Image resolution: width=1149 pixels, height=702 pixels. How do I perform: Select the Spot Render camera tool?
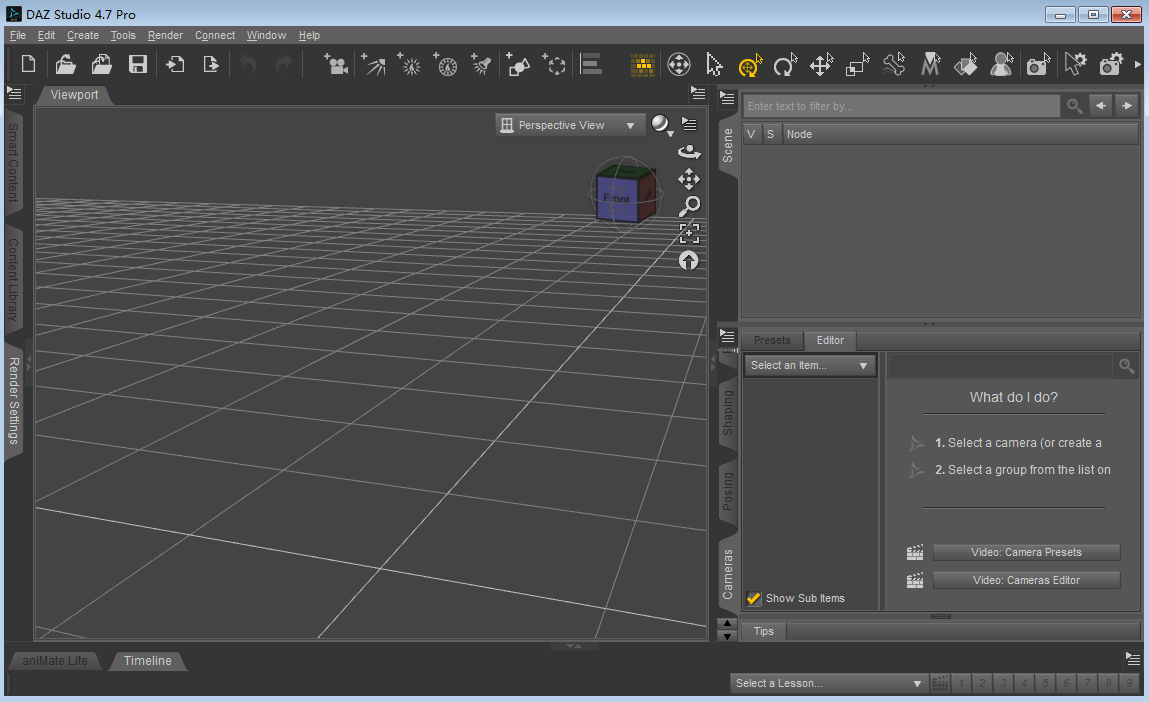point(1038,64)
